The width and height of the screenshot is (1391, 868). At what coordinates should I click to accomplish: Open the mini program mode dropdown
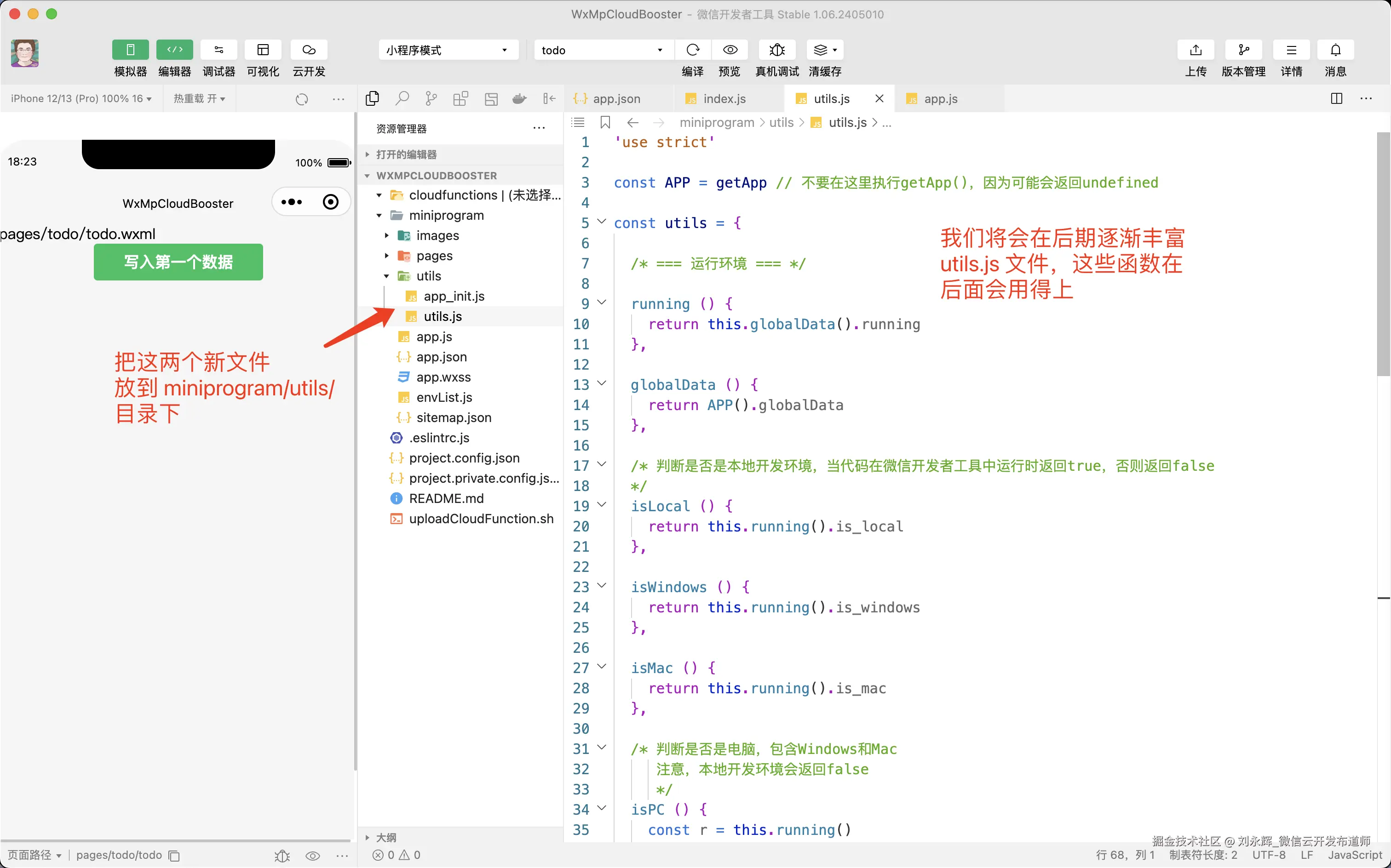tap(448, 50)
